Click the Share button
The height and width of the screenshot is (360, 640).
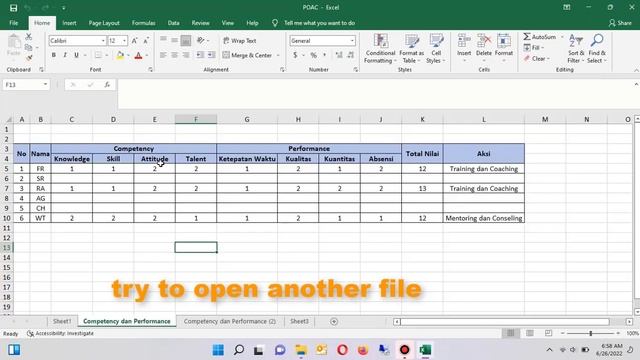[x=620, y=23]
